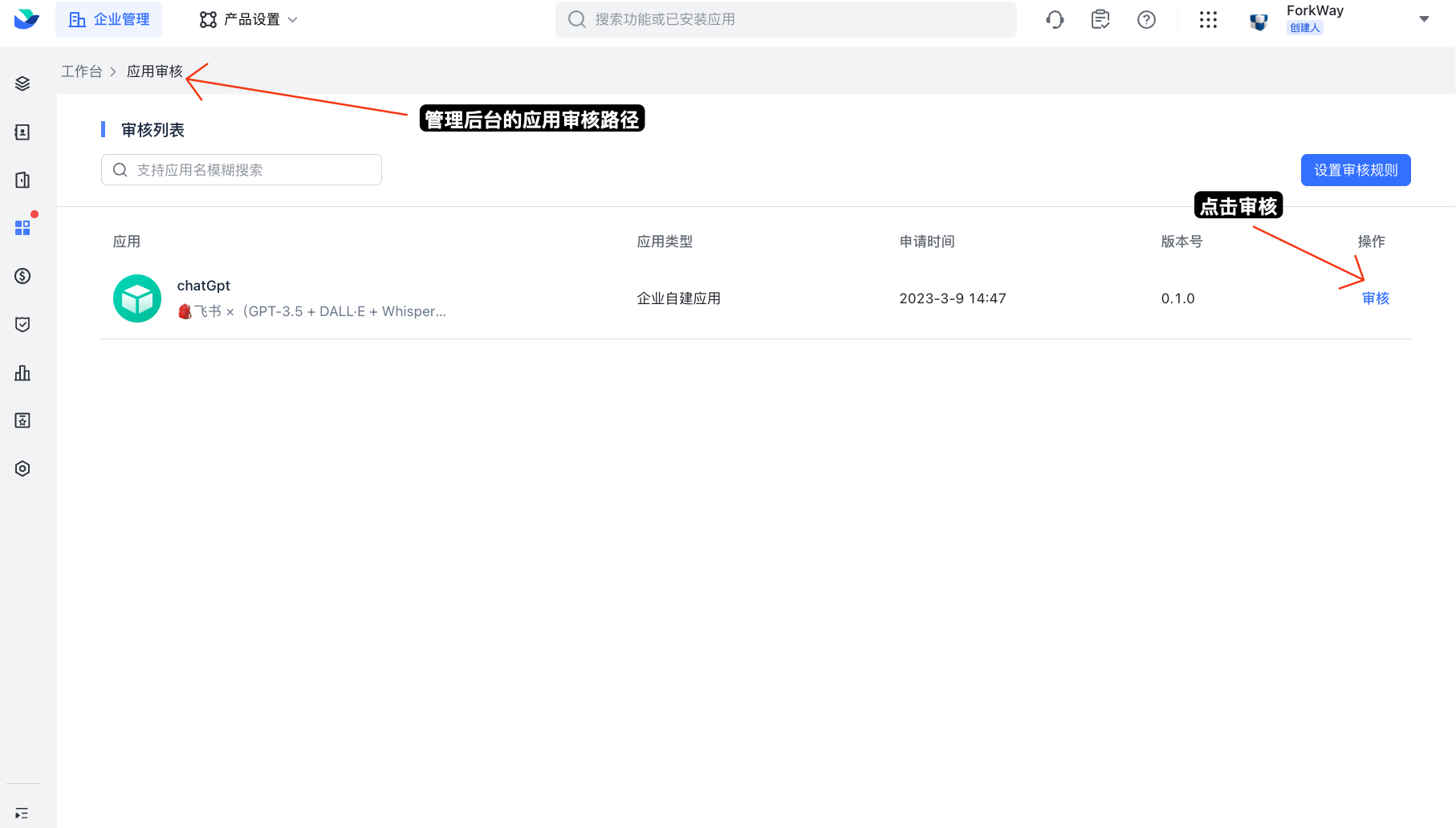Open the layers stack icon in sidebar
The image size is (1456, 828).
click(22, 83)
